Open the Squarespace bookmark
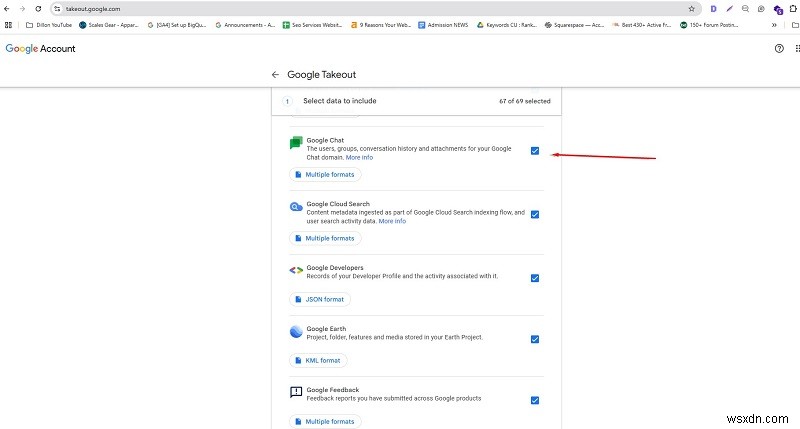800x429 pixels. pyautogui.click(x=574, y=24)
